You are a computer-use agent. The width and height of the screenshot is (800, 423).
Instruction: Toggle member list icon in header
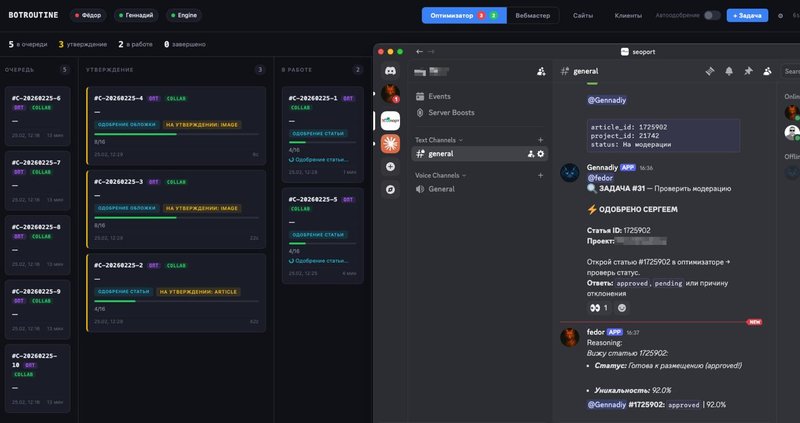[x=767, y=71]
